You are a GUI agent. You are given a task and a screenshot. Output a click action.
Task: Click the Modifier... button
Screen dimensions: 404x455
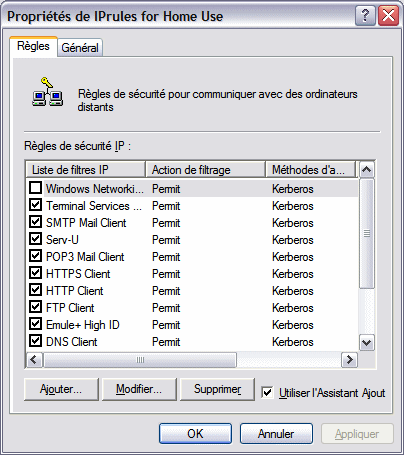139,389
